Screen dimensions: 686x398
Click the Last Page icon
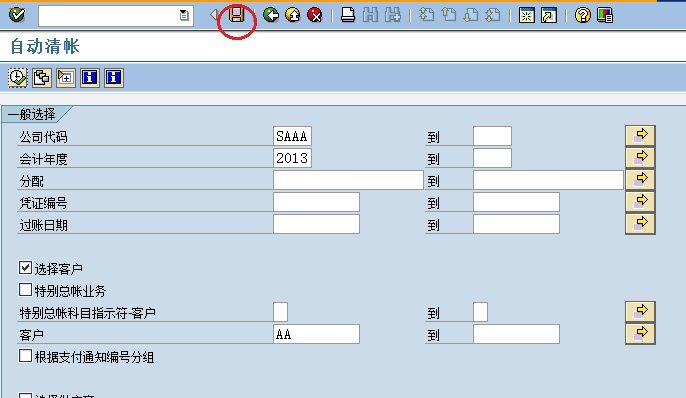pyautogui.click(x=493, y=15)
